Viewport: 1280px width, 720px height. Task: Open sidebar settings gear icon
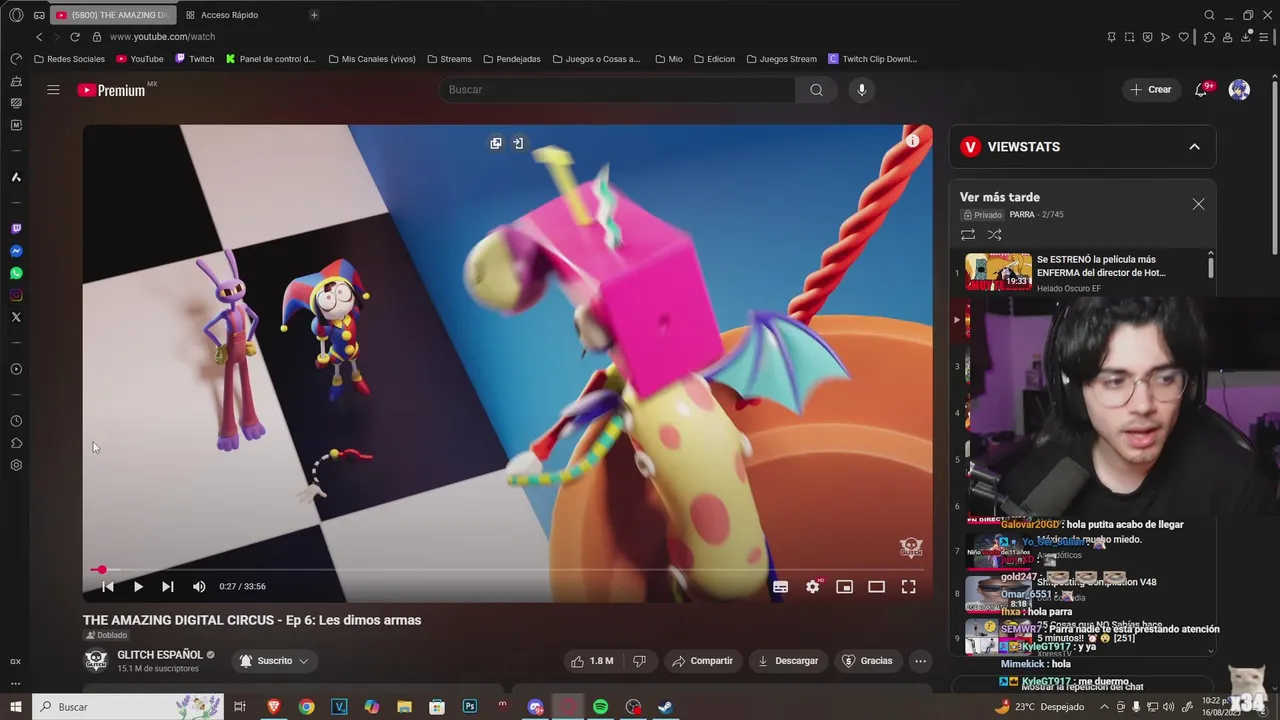[16, 465]
